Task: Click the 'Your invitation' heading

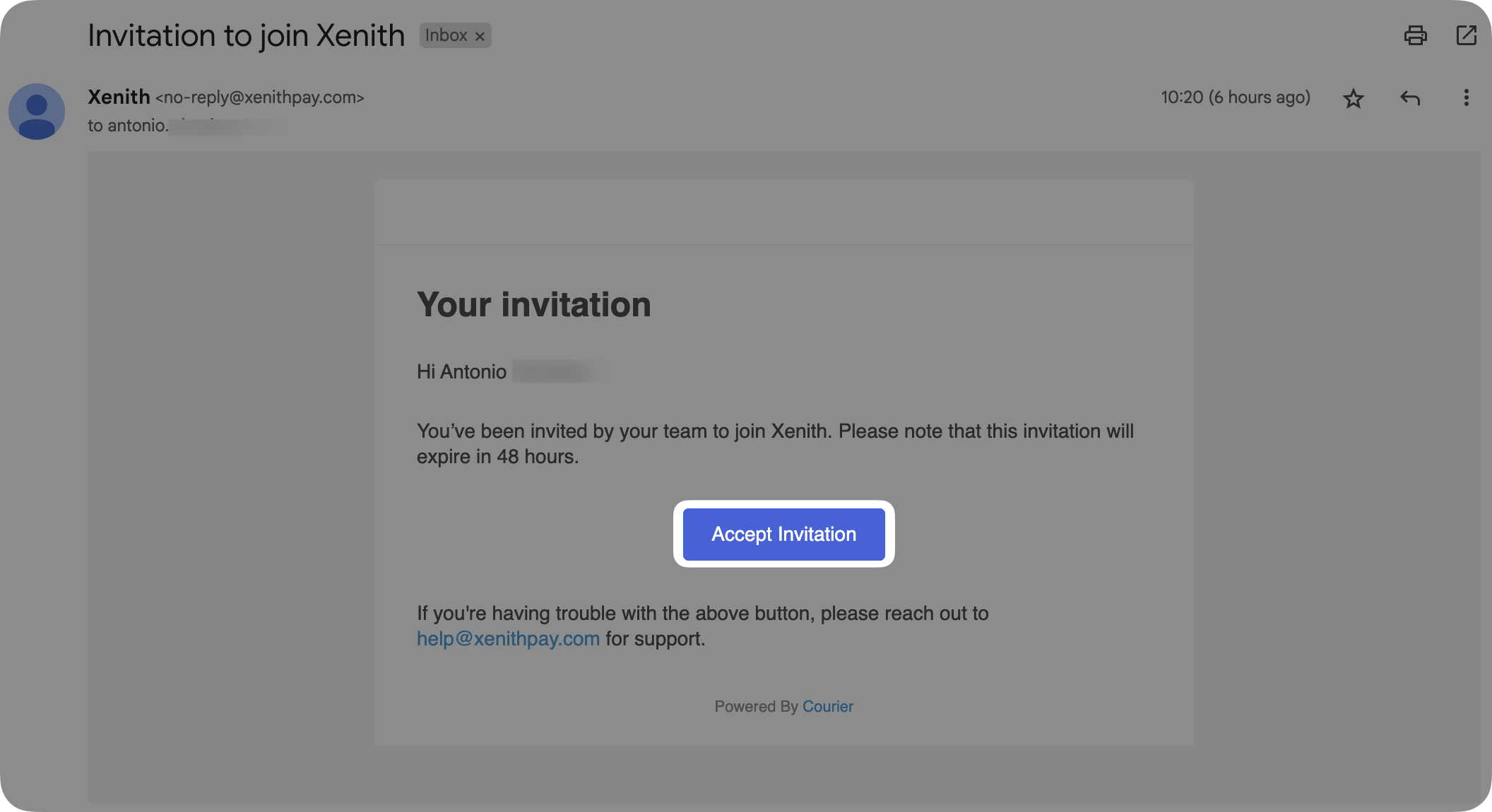Action: tap(533, 304)
